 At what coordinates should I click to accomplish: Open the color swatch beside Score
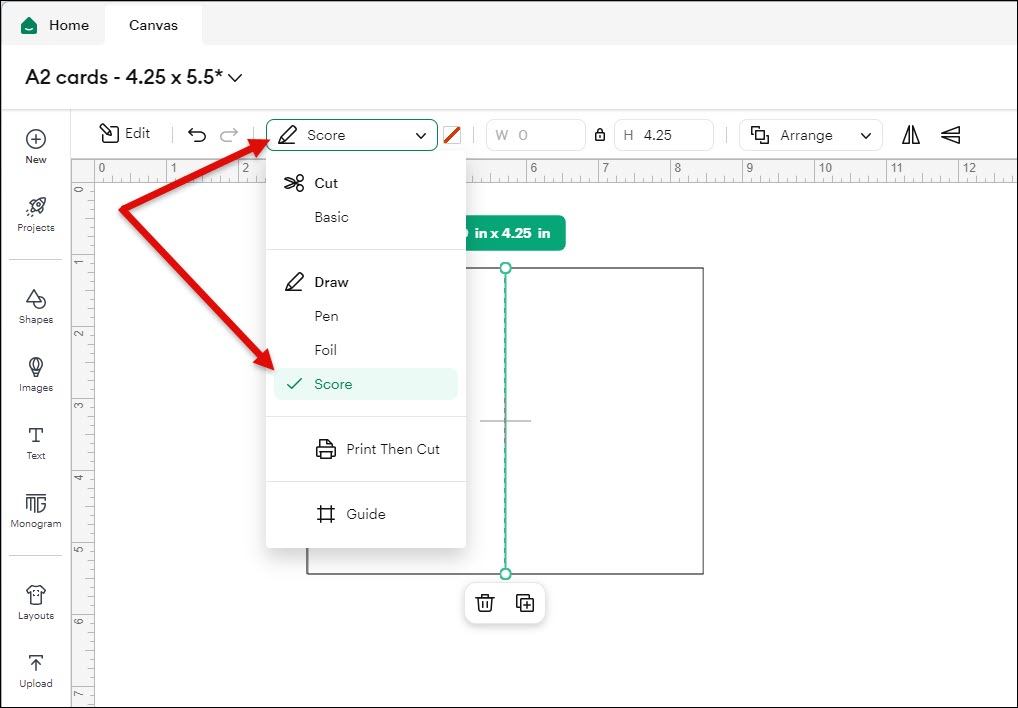click(452, 135)
